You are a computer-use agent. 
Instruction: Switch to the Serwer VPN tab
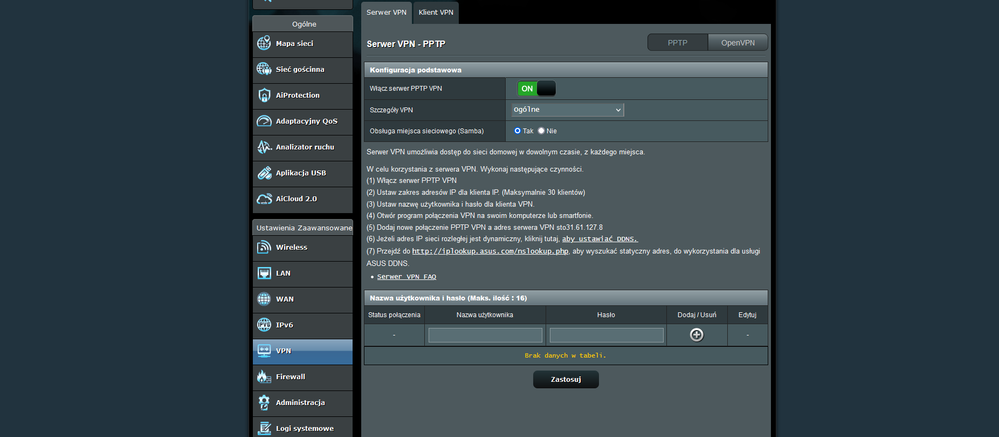pos(386,12)
